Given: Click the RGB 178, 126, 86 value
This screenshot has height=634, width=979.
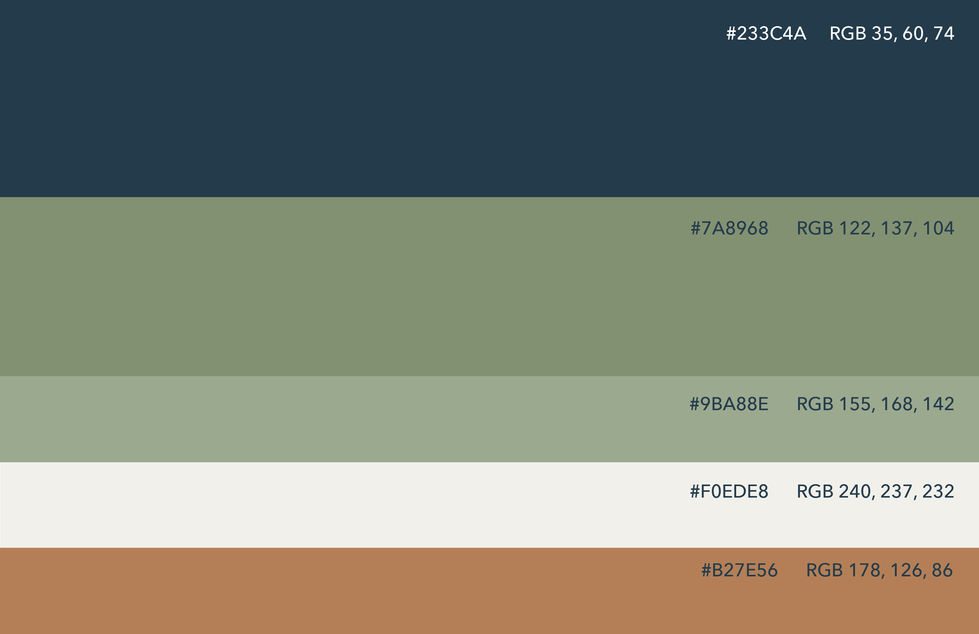Looking at the screenshot, I should pos(880,570).
